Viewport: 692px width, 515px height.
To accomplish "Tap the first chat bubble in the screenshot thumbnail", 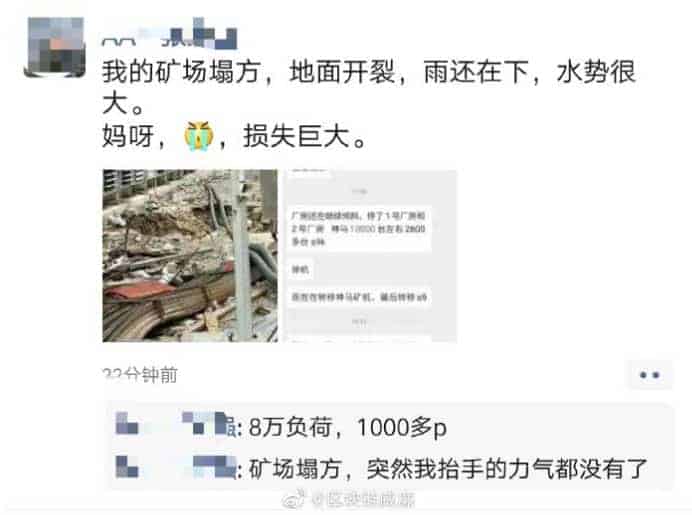I will tap(359, 229).
